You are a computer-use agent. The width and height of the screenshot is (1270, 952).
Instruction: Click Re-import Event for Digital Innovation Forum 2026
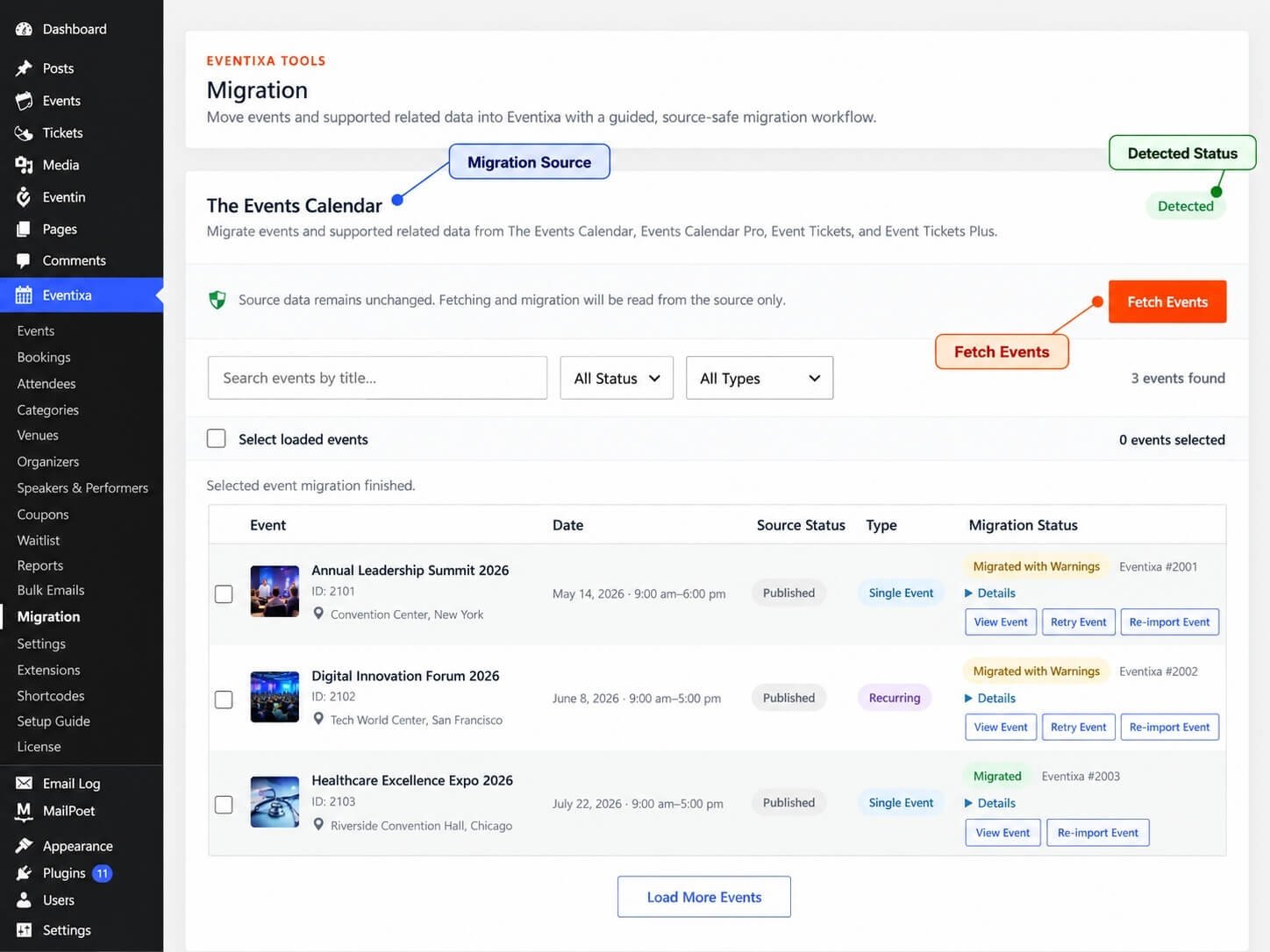[x=1169, y=727]
